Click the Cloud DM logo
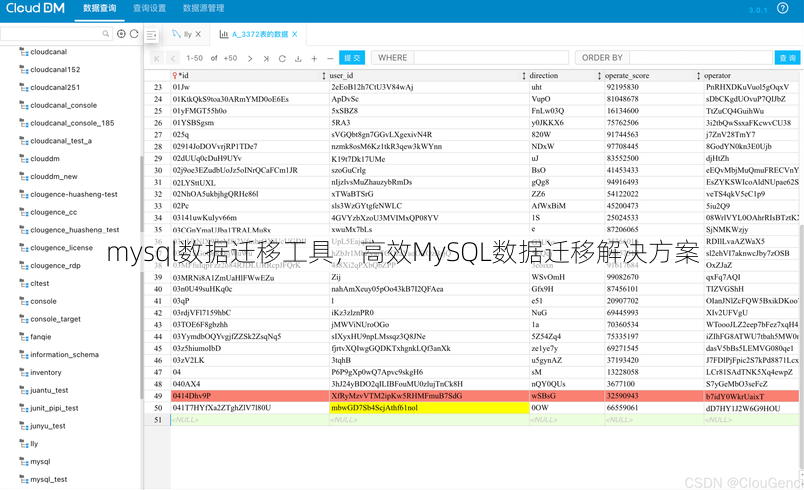This screenshot has height=490, width=804. tap(35, 8)
